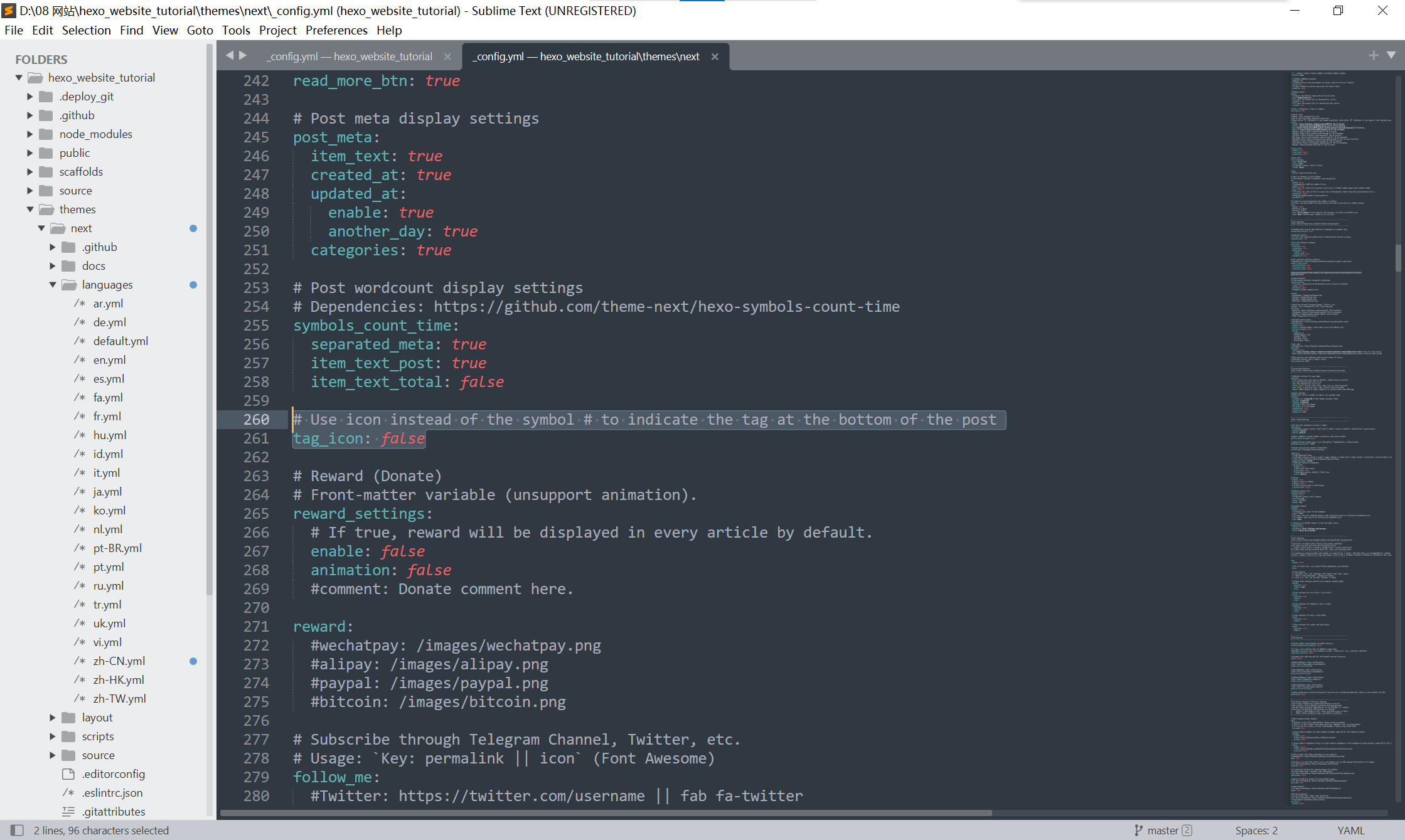Collapse the themes folder tree
This screenshot has width=1405, height=840.
coord(29,210)
